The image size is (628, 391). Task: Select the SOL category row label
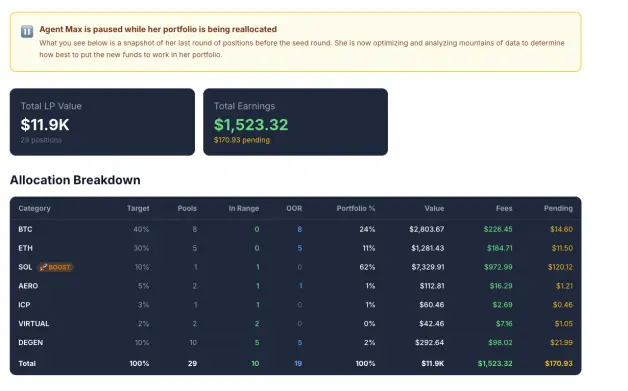click(25, 267)
